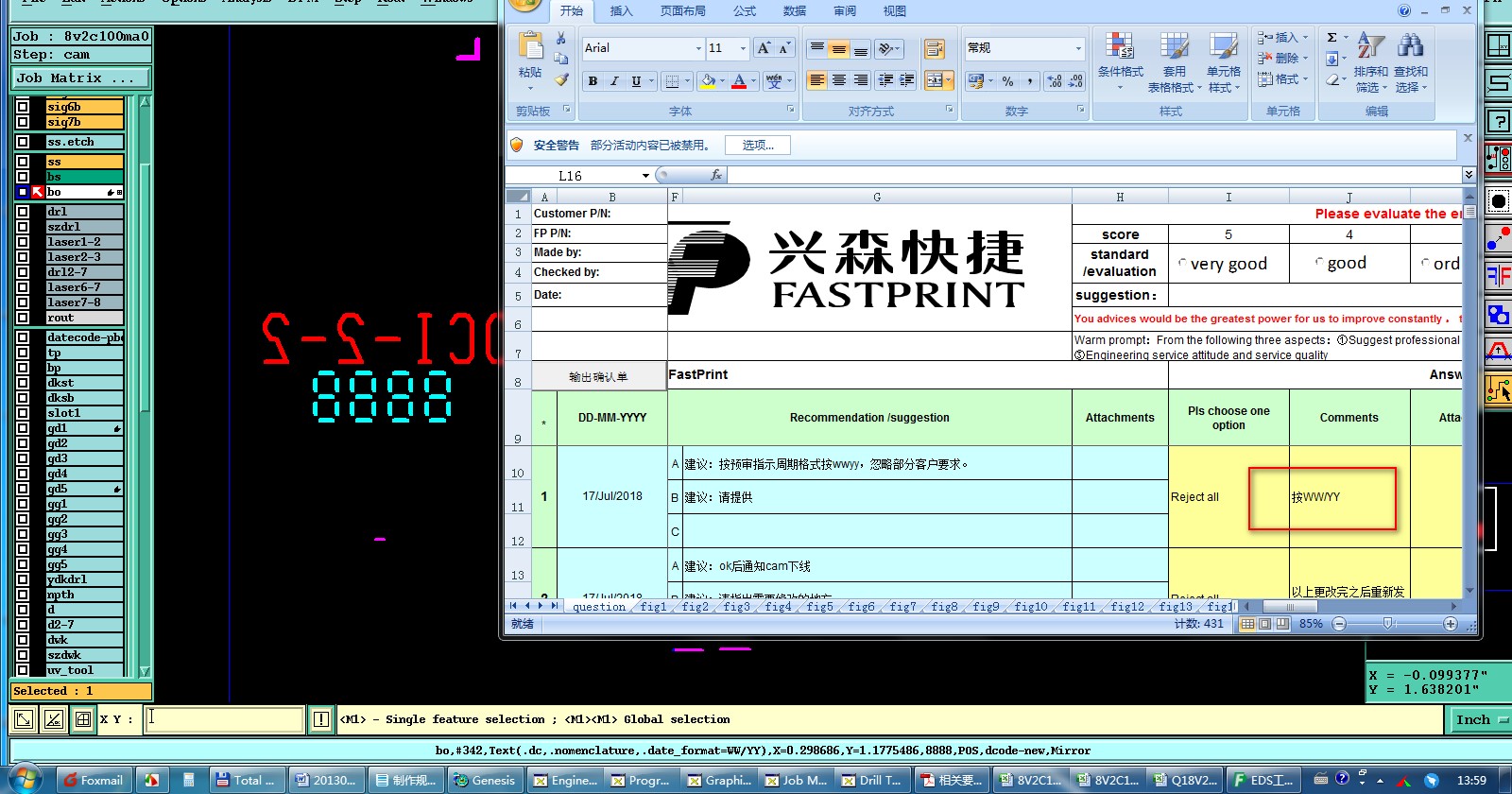Click the red font color A
Viewport: 1512px width, 794px height.
click(x=739, y=81)
